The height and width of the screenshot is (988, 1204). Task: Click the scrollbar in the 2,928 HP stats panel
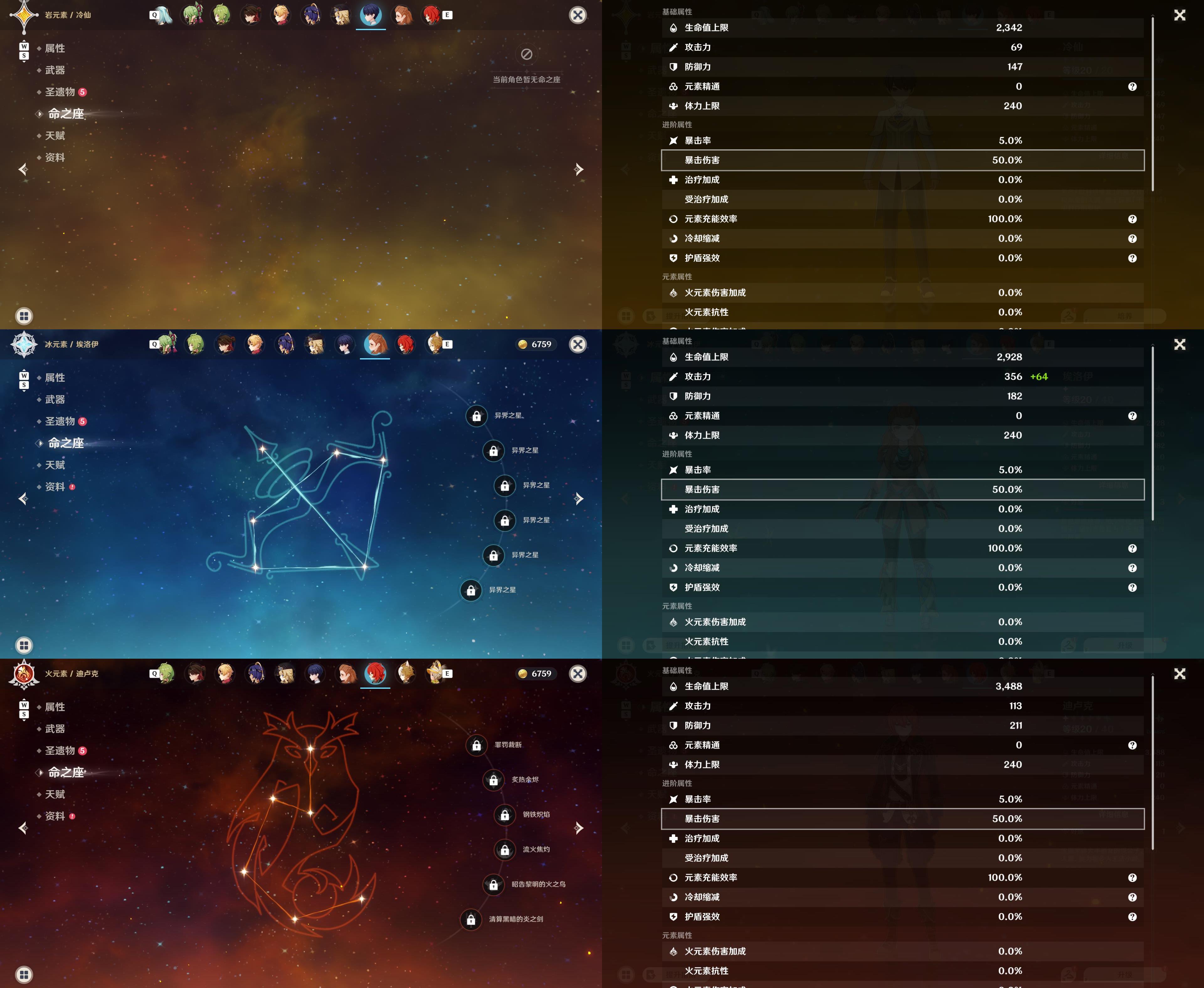(x=1153, y=434)
